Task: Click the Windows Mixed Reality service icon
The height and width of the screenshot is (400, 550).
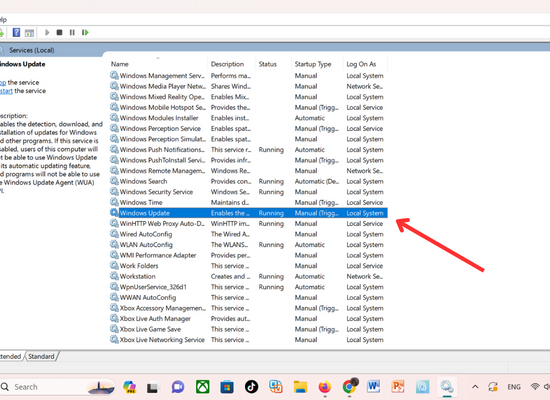Action: 114,96
